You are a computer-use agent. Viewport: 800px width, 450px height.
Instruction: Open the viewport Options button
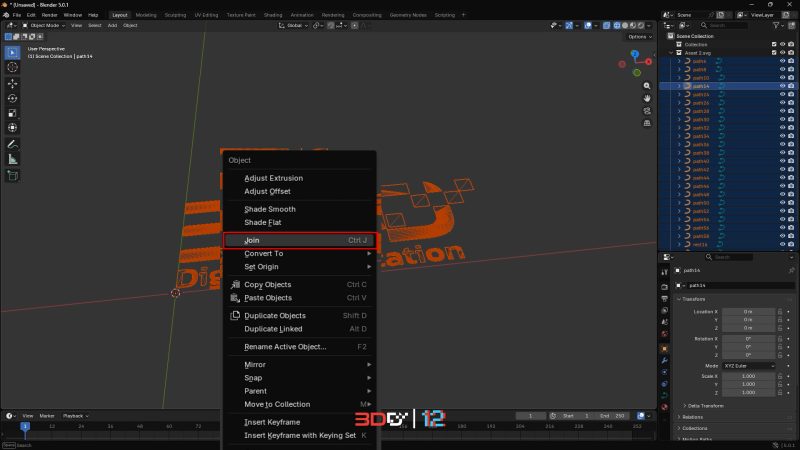coord(639,37)
